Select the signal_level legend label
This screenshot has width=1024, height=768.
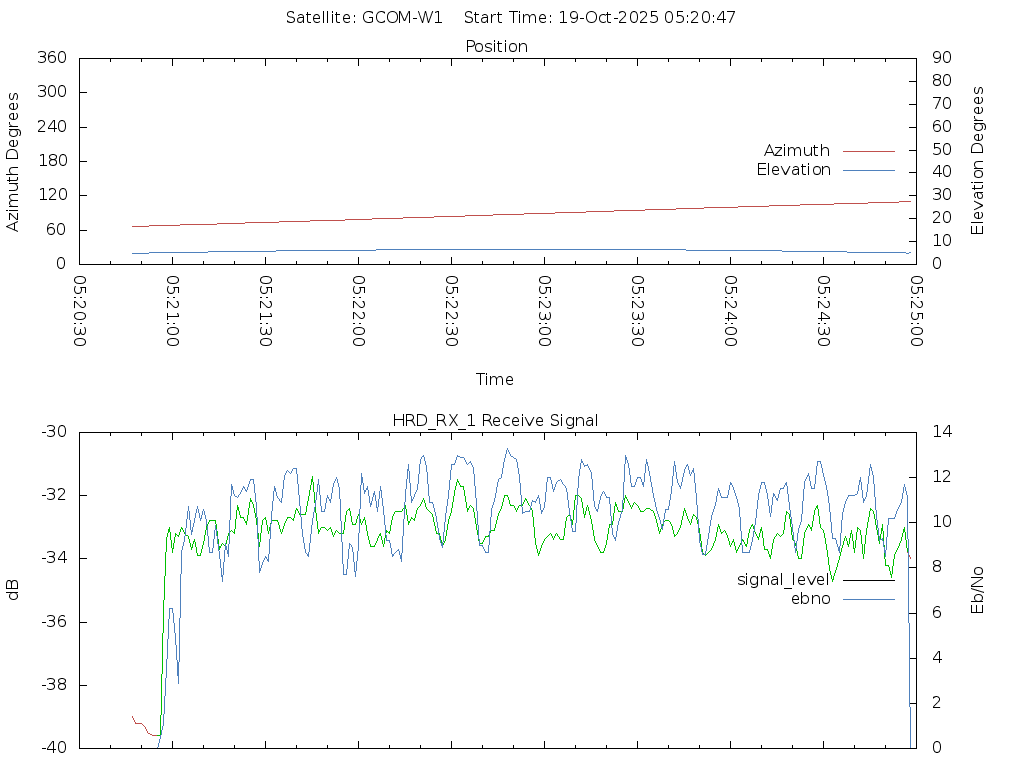(x=783, y=579)
